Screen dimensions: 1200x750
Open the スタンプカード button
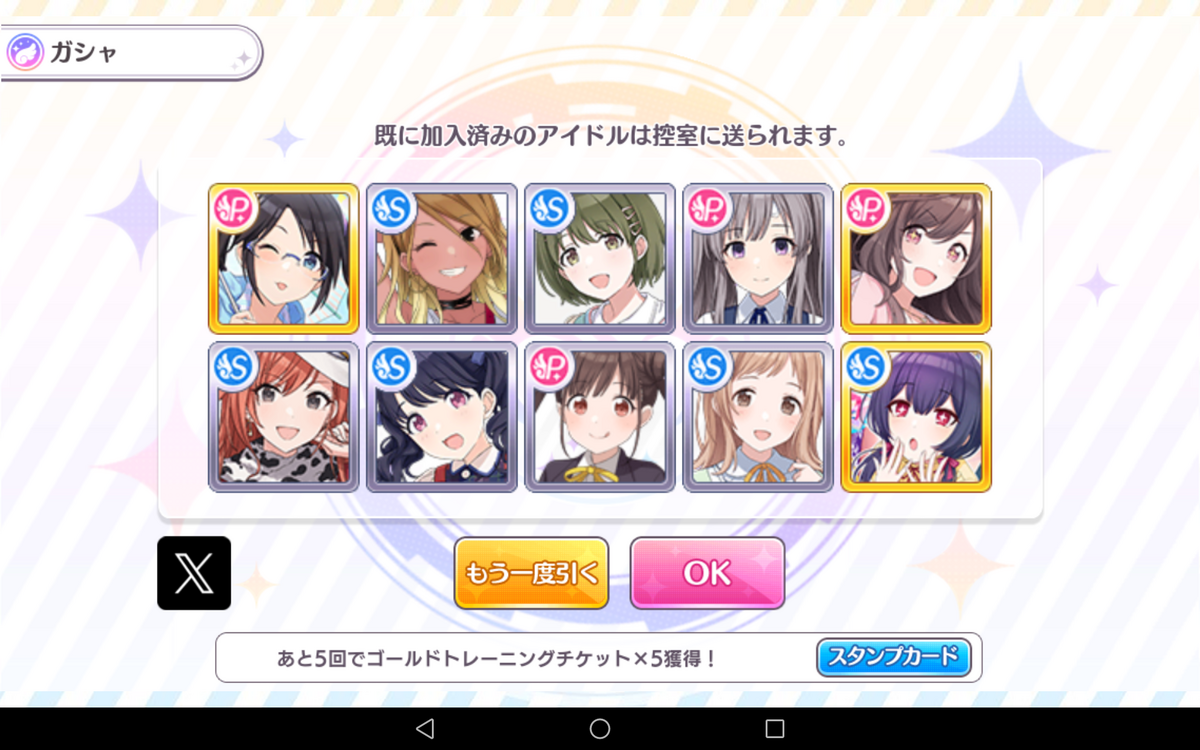pos(894,657)
